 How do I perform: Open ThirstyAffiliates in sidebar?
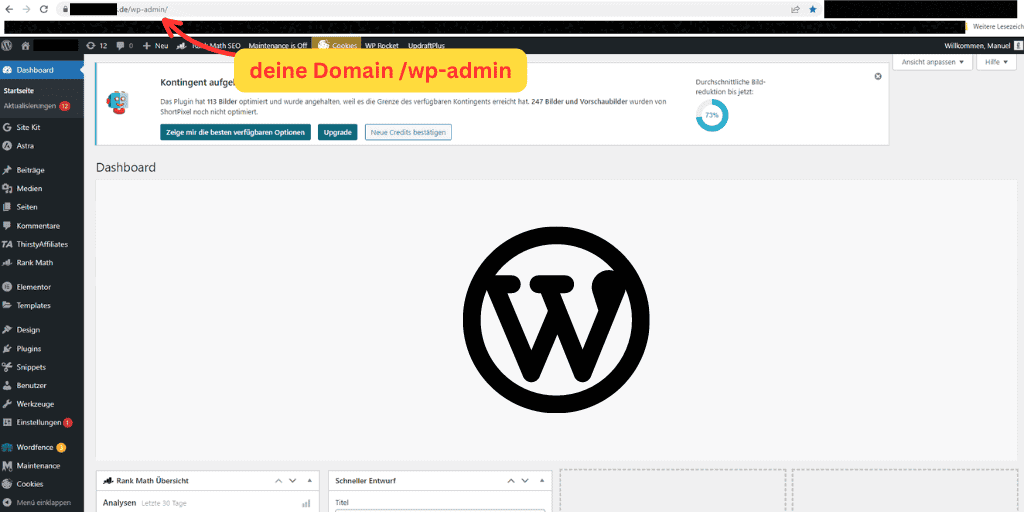[42, 244]
